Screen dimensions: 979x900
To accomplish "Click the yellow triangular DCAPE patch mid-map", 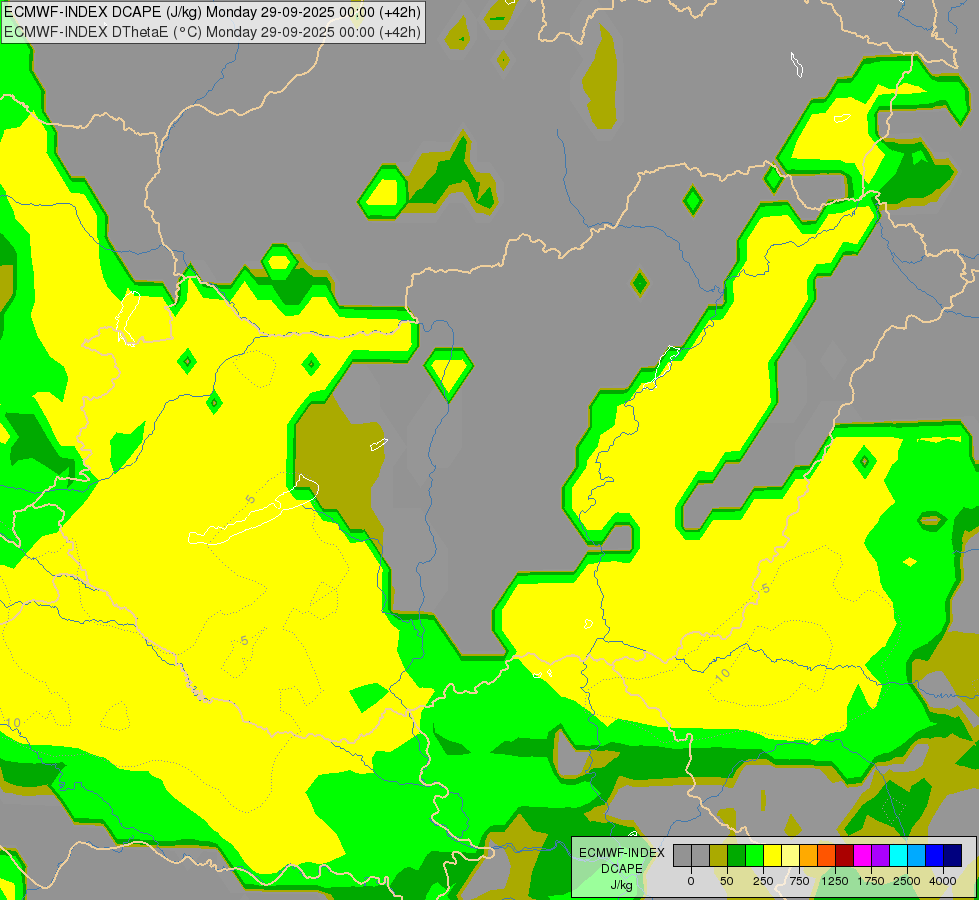I will [450, 368].
